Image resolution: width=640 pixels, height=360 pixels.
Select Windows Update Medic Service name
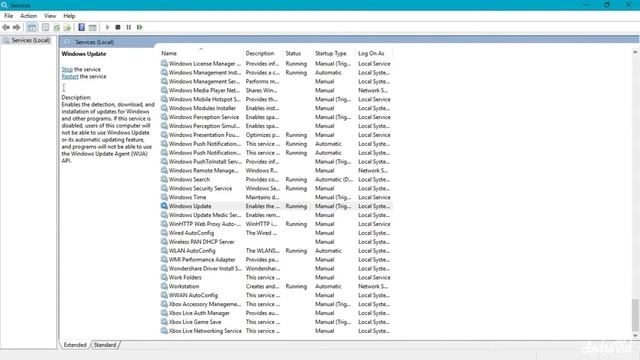click(x=204, y=215)
